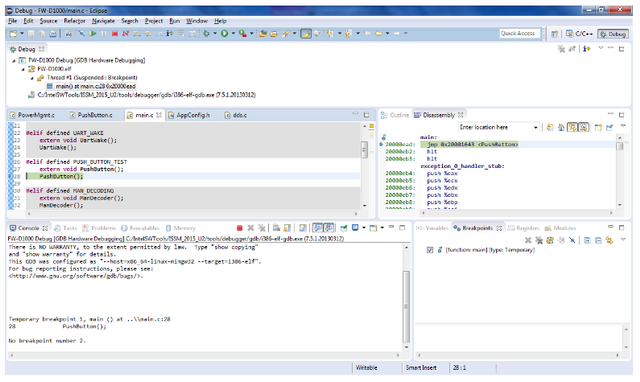This screenshot has width=640, height=382.
Task: Click the red Terminate button in main toolbar
Action: point(115,33)
